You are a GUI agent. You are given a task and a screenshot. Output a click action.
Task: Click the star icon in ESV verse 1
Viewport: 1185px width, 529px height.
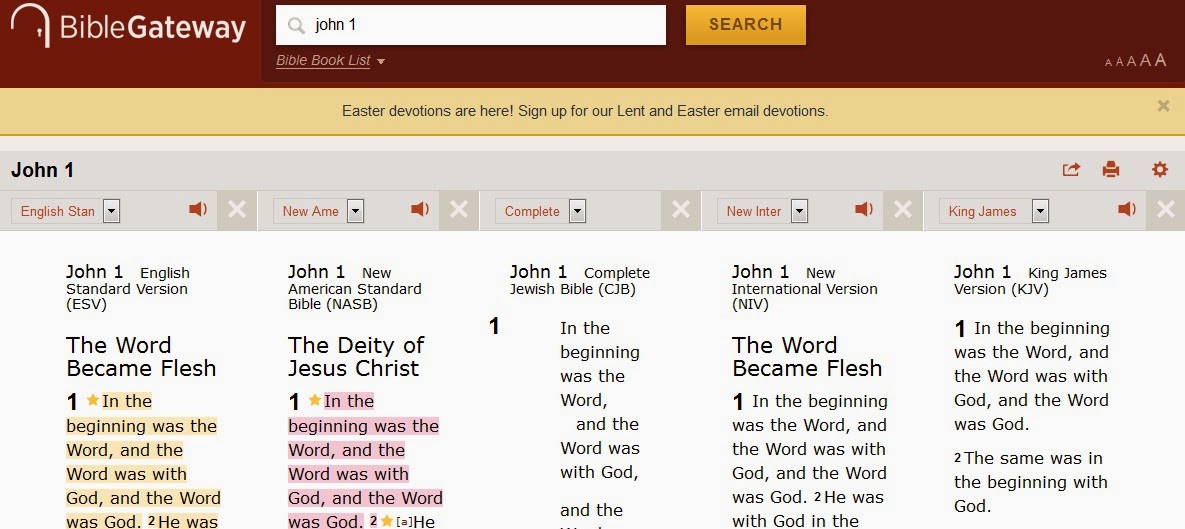(92, 400)
